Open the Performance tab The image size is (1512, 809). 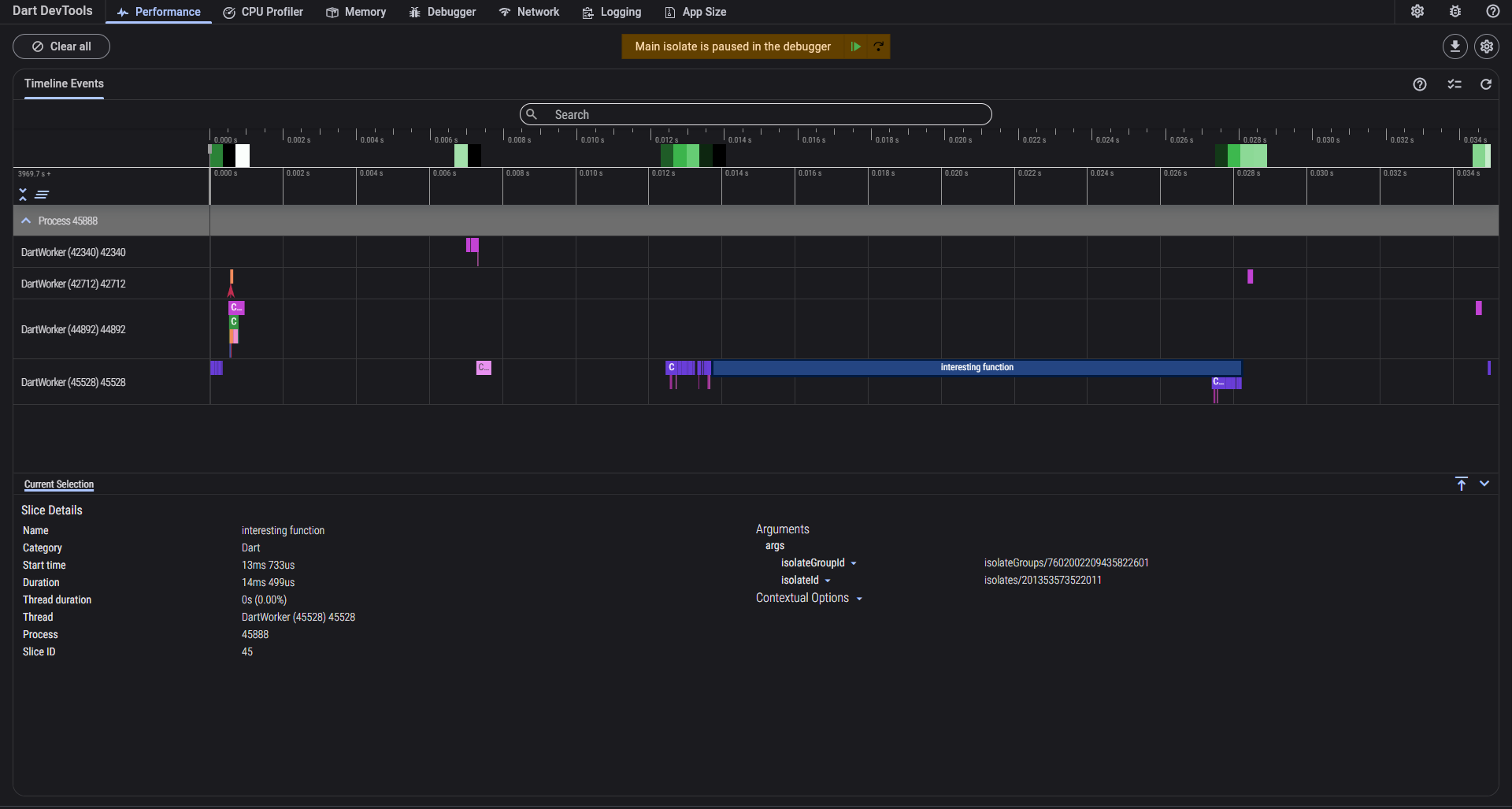(x=158, y=12)
